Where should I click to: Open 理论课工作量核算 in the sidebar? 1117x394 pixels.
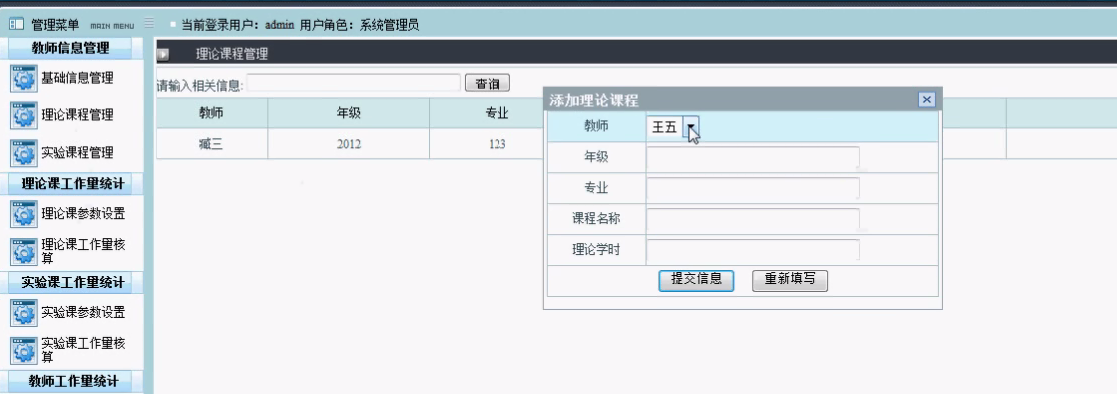pos(83,252)
